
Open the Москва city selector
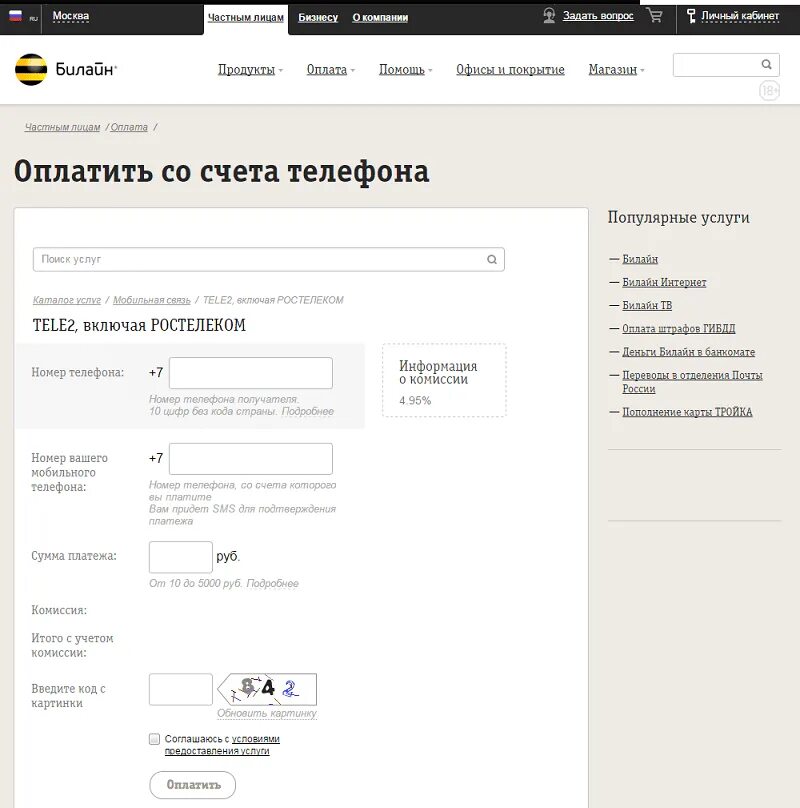pyautogui.click(x=71, y=16)
